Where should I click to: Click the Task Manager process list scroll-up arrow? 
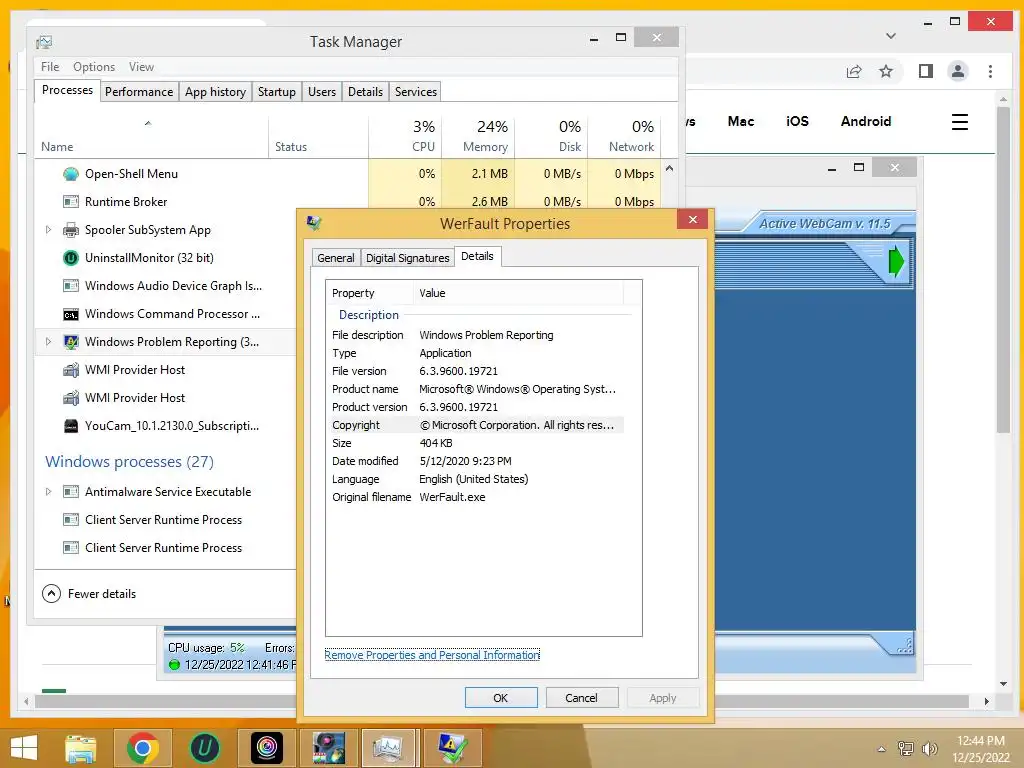tap(669, 168)
